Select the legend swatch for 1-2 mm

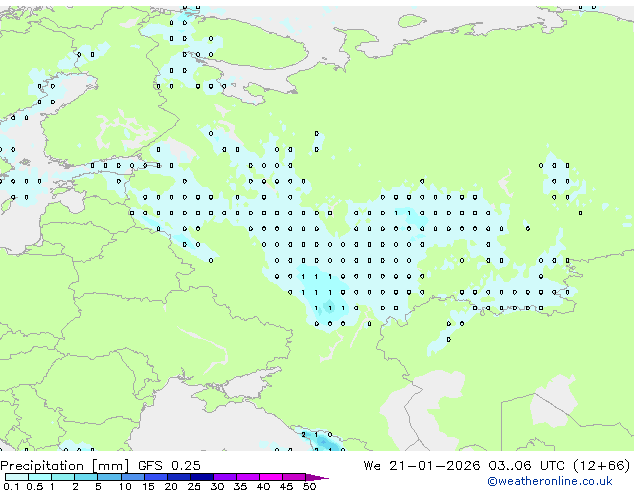click(63, 477)
